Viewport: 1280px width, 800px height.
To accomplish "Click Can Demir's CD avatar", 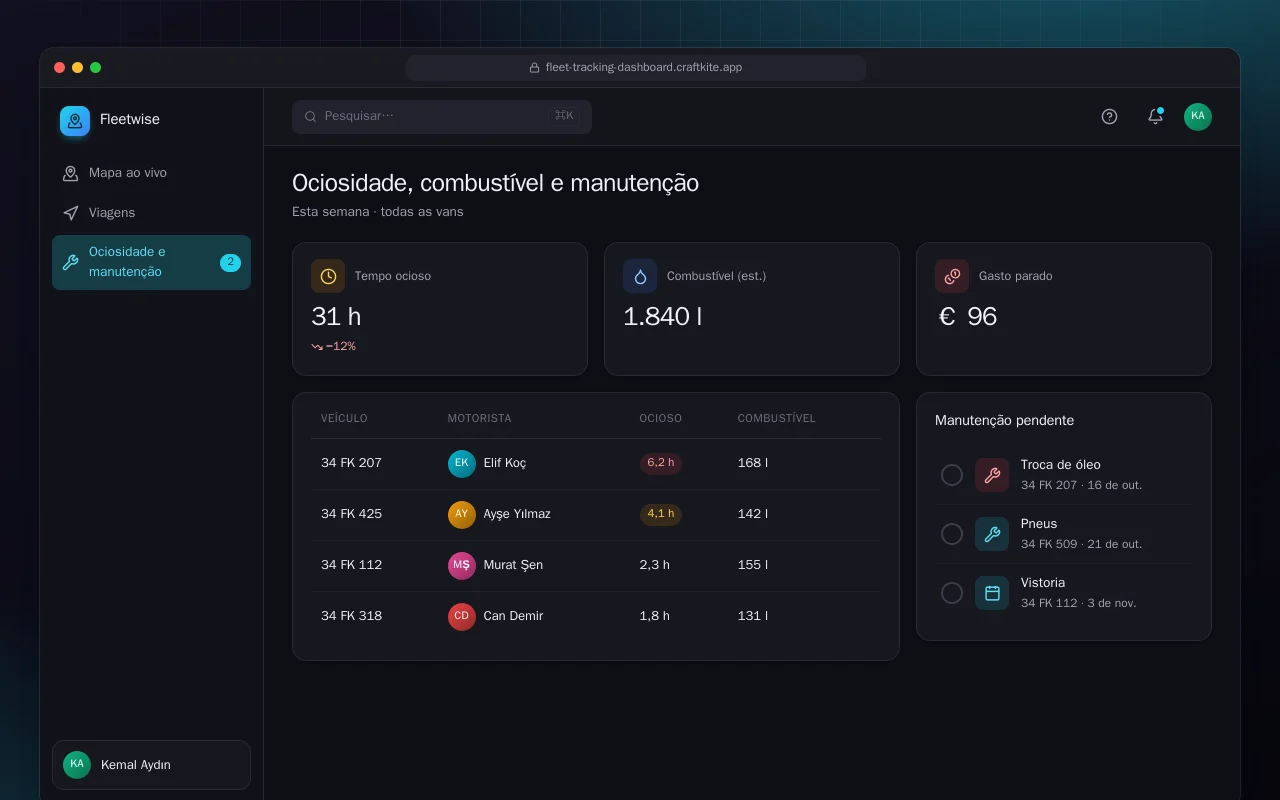I will click(462, 616).
